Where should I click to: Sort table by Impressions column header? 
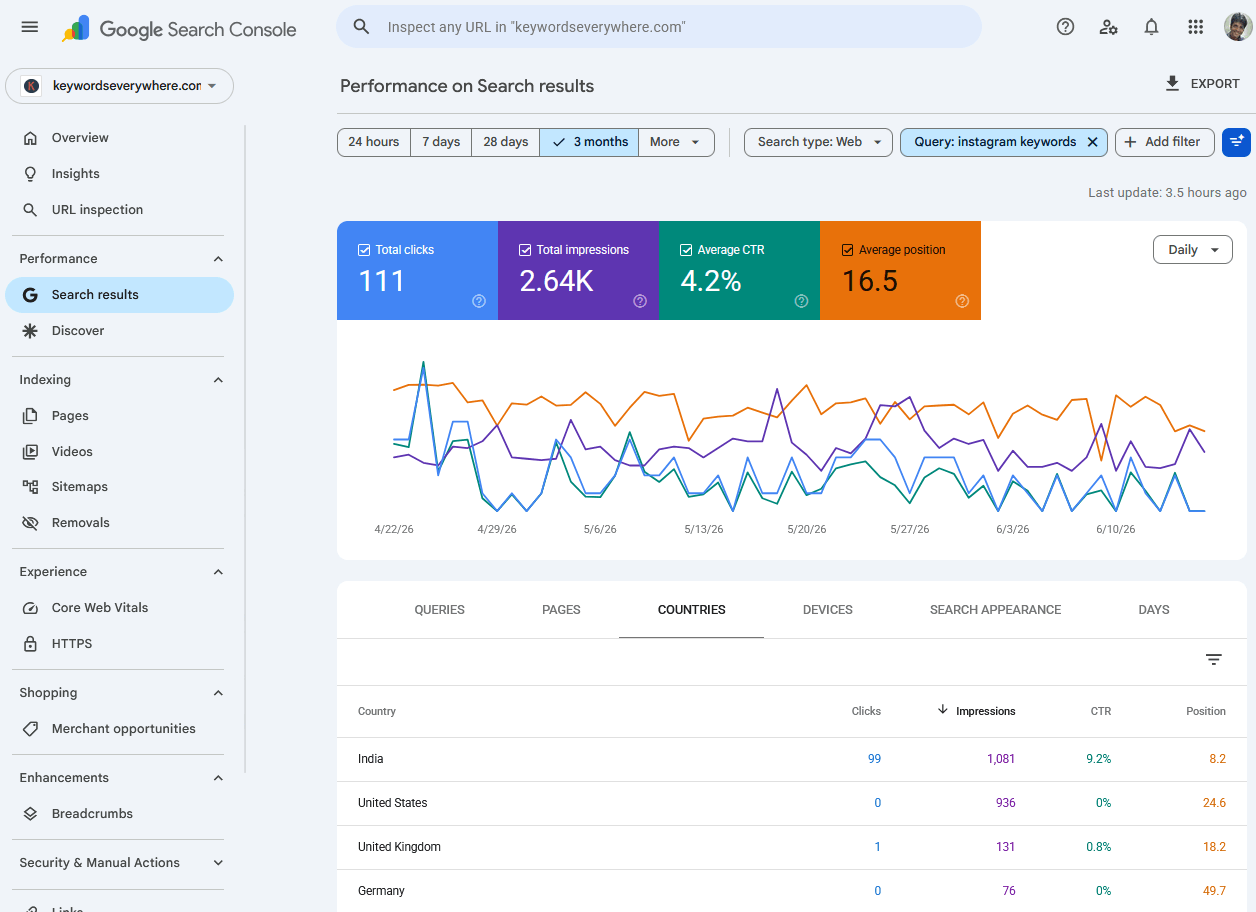(x=976, y=711)
